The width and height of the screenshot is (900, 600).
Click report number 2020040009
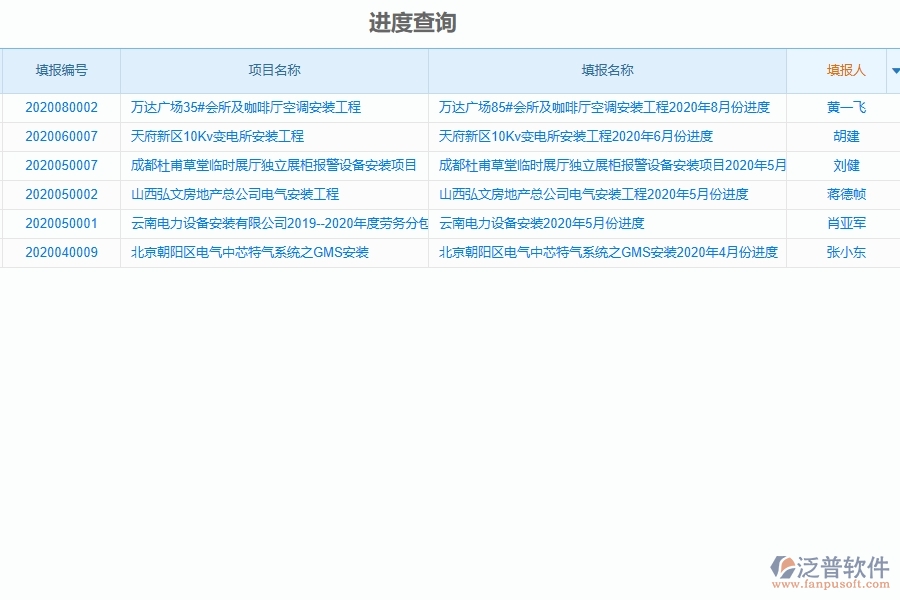[60, 252]
